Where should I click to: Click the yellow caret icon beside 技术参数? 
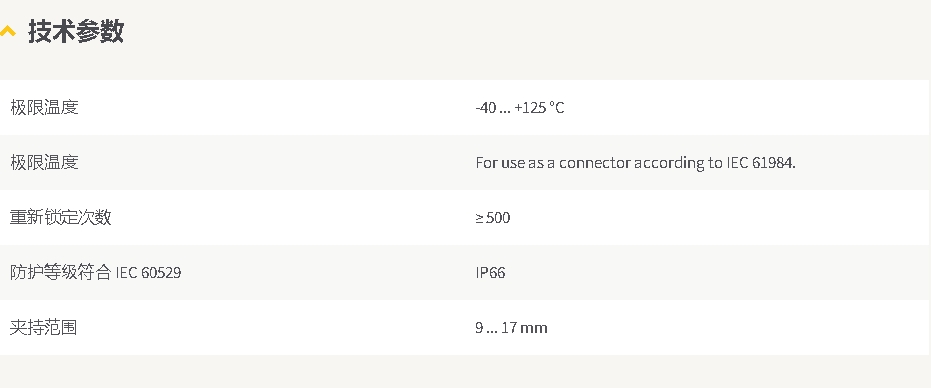coord(8,31)
